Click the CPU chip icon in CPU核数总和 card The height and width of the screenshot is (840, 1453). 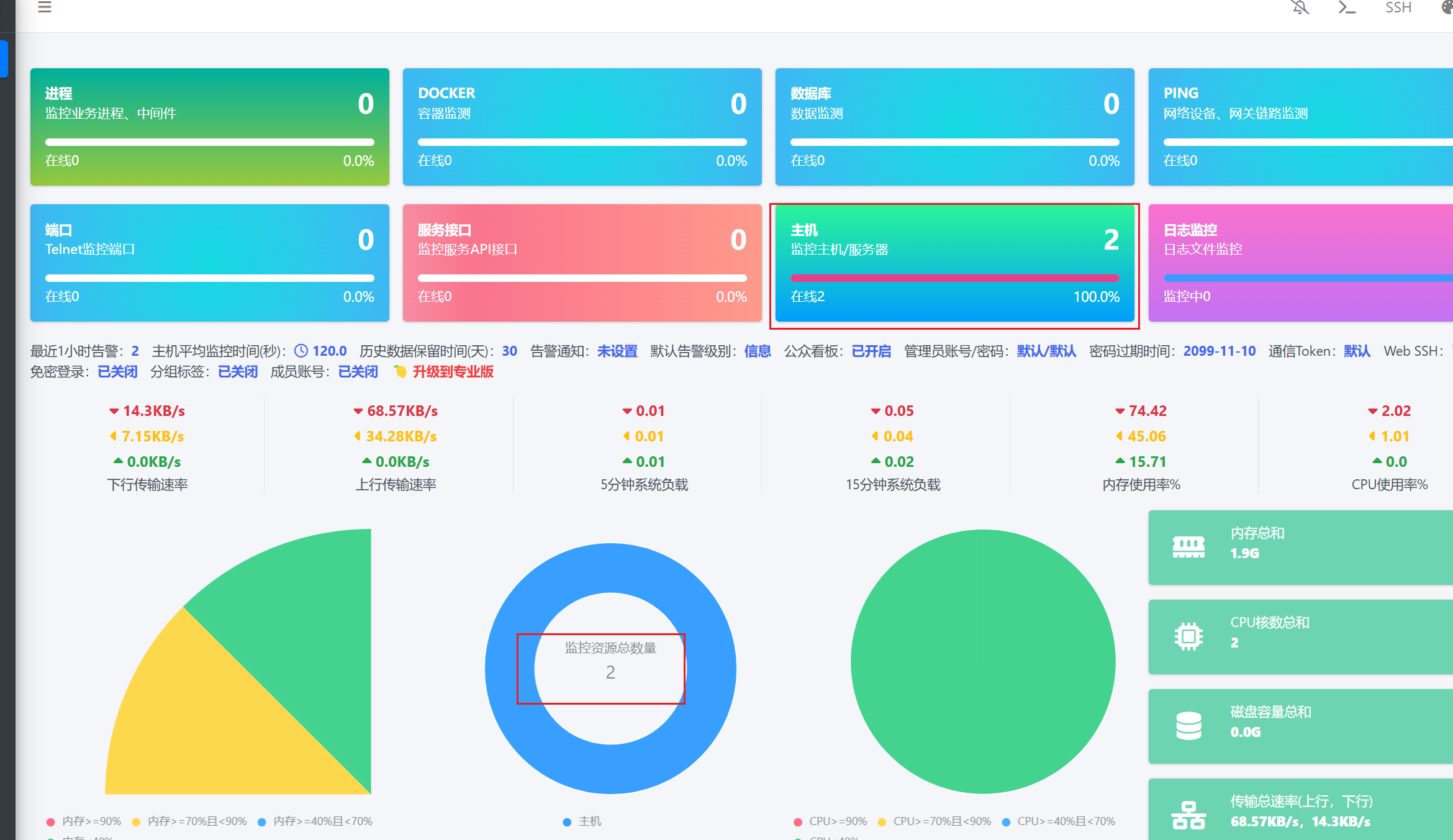(1188, 636)
